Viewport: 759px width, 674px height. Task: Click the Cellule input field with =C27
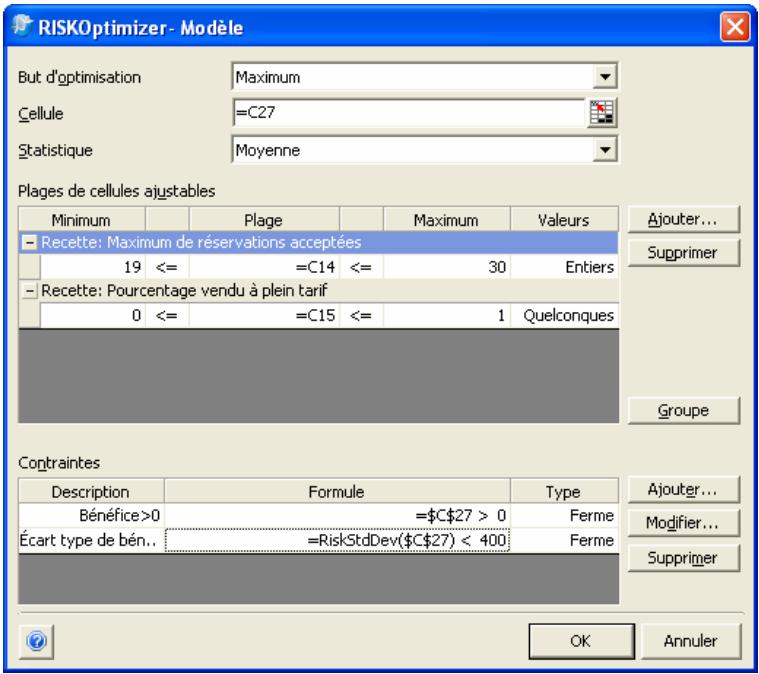pos(409,113)
